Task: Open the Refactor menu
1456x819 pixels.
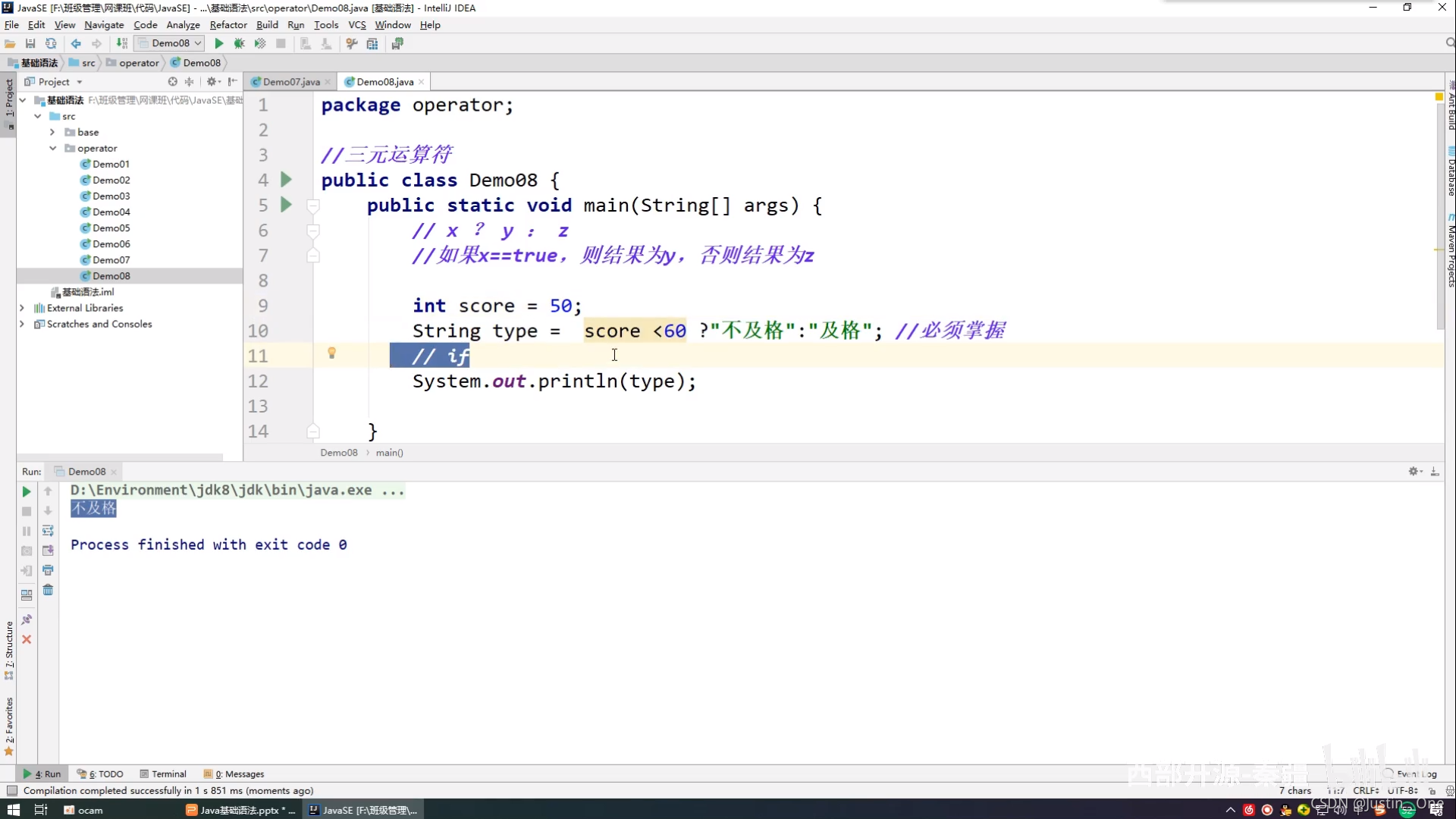Action: (x=227, y=25)
